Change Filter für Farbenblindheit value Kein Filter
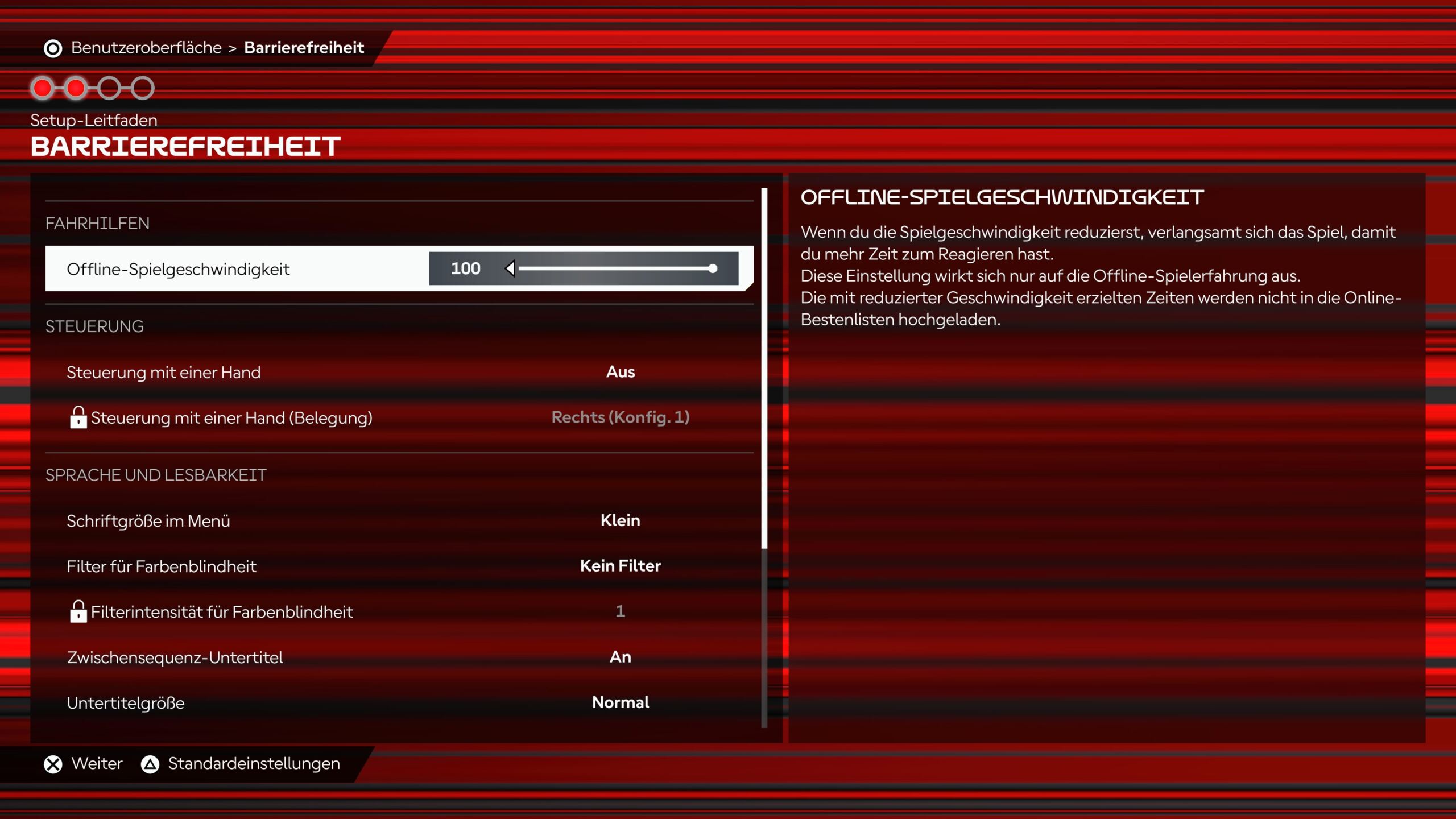This screenshot has height=819, width=1456. [620, 566]
